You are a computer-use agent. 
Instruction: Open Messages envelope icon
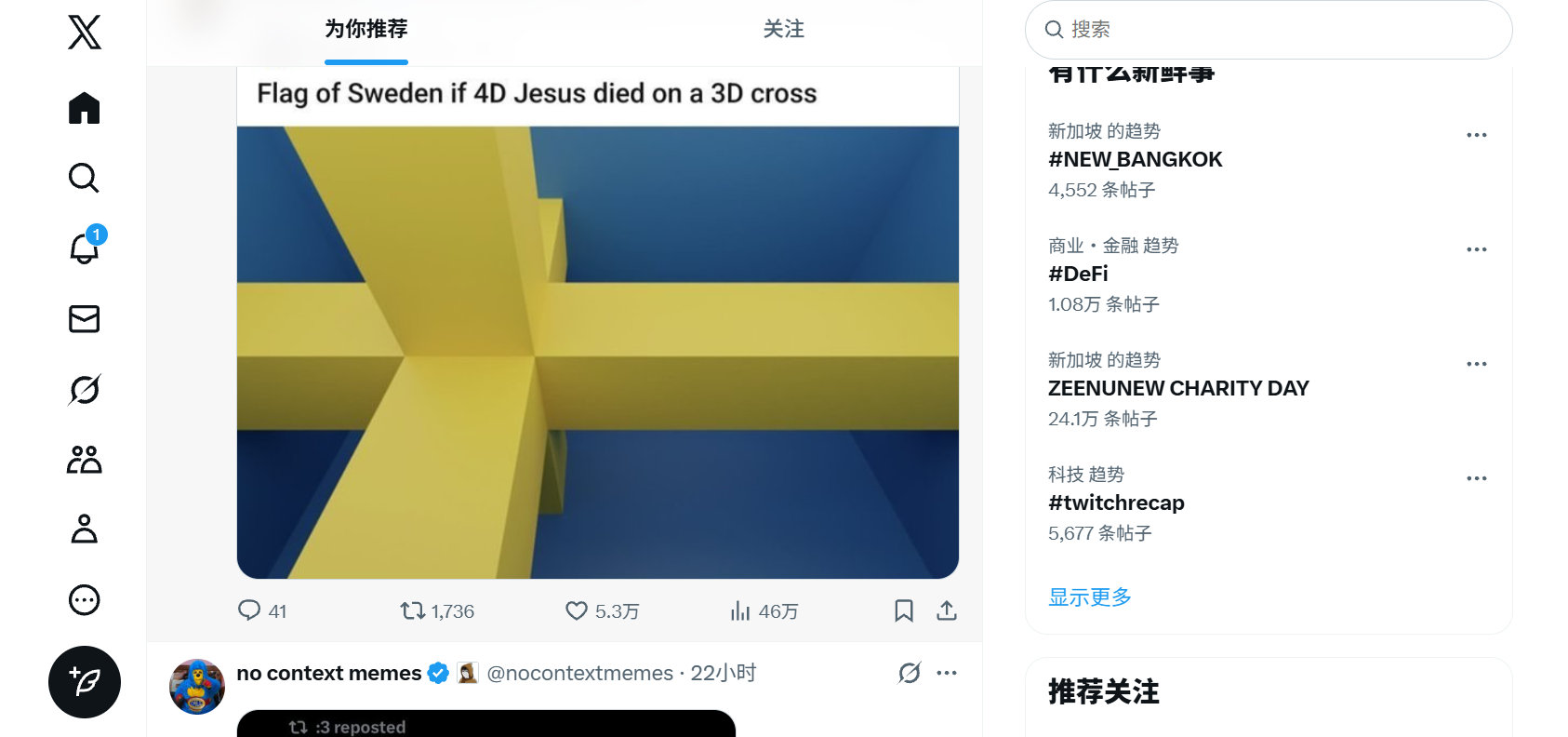(x=85, y=319)
